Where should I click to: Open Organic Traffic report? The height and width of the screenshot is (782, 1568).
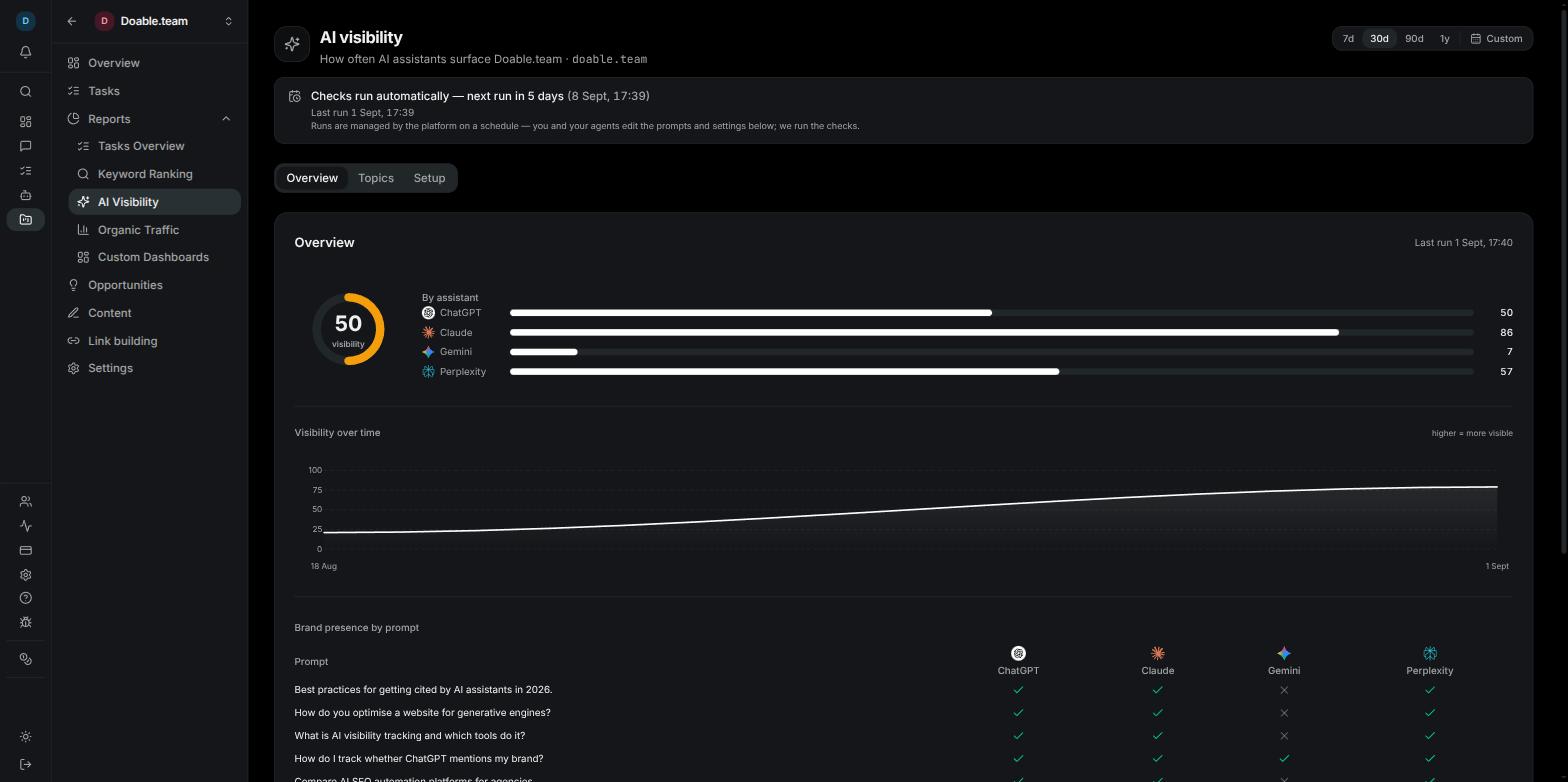pos(155,230)
